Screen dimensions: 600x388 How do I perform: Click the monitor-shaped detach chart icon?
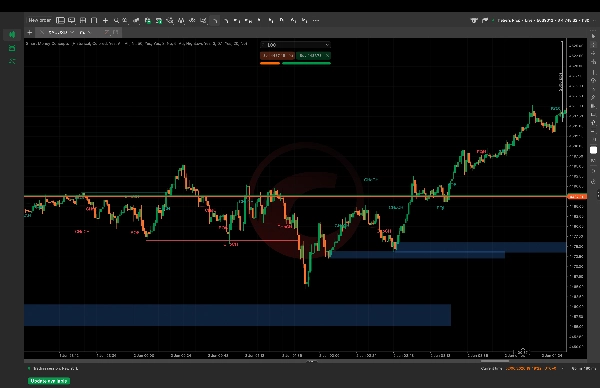[x=72, y=20]
